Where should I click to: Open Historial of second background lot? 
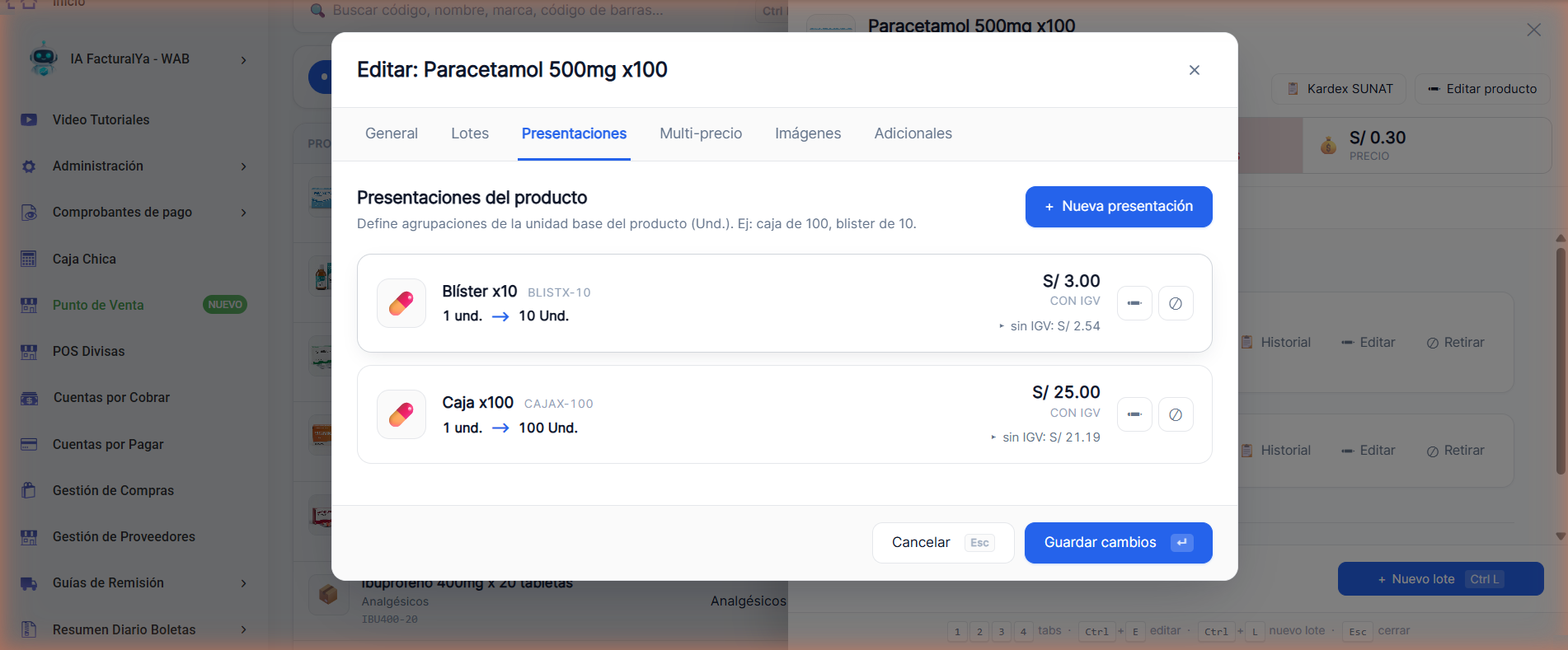pyautogui.click(x=1275, y=451)
